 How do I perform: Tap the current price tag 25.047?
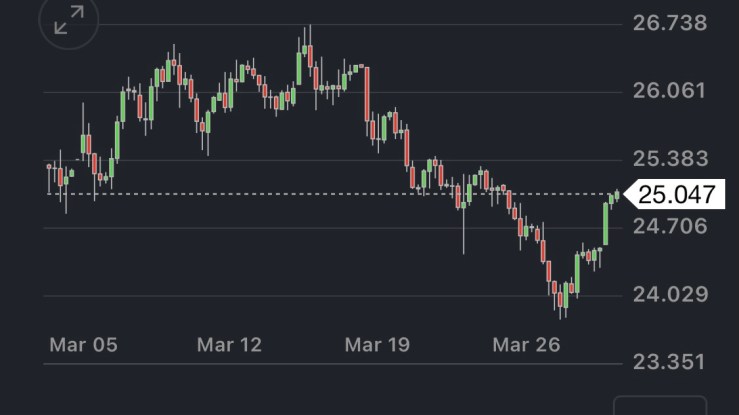(679, 194)
